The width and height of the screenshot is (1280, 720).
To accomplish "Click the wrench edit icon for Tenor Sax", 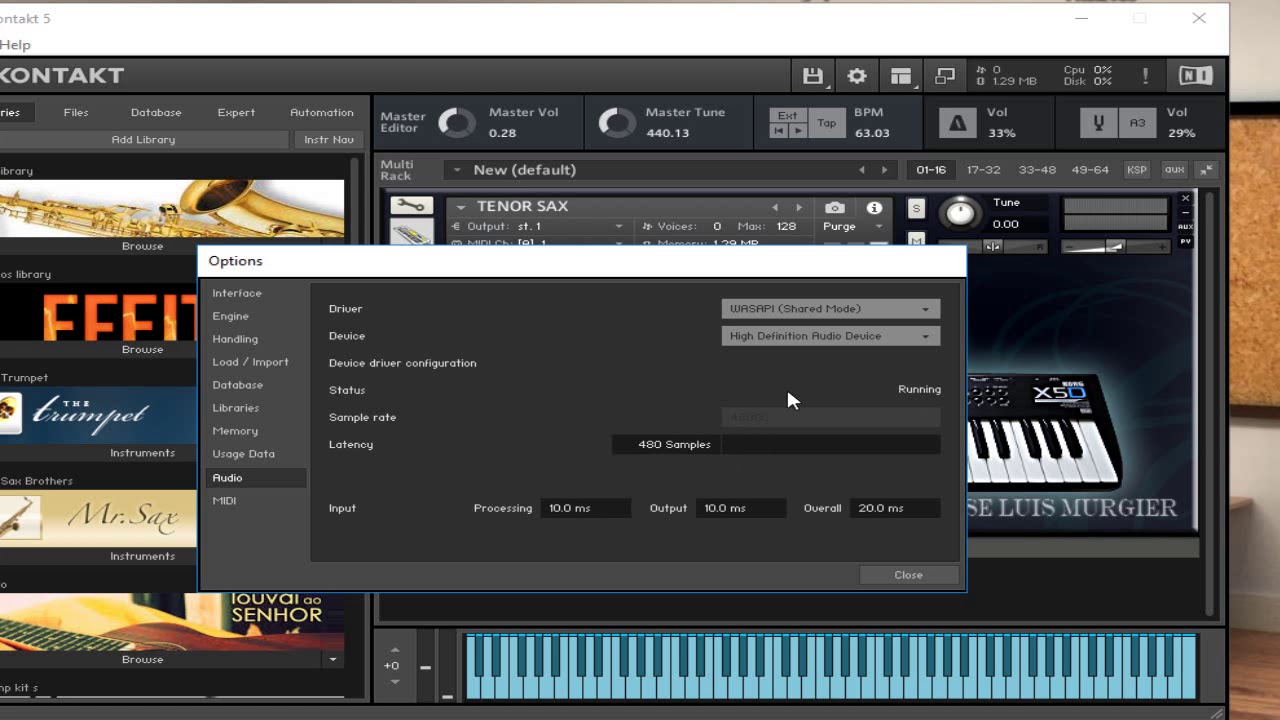I will (410, 206).
